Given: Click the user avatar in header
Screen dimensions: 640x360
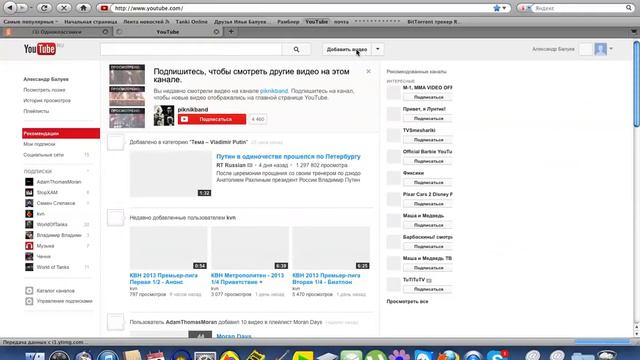Looking at the screenshot, I should click(x=600, y=49).
